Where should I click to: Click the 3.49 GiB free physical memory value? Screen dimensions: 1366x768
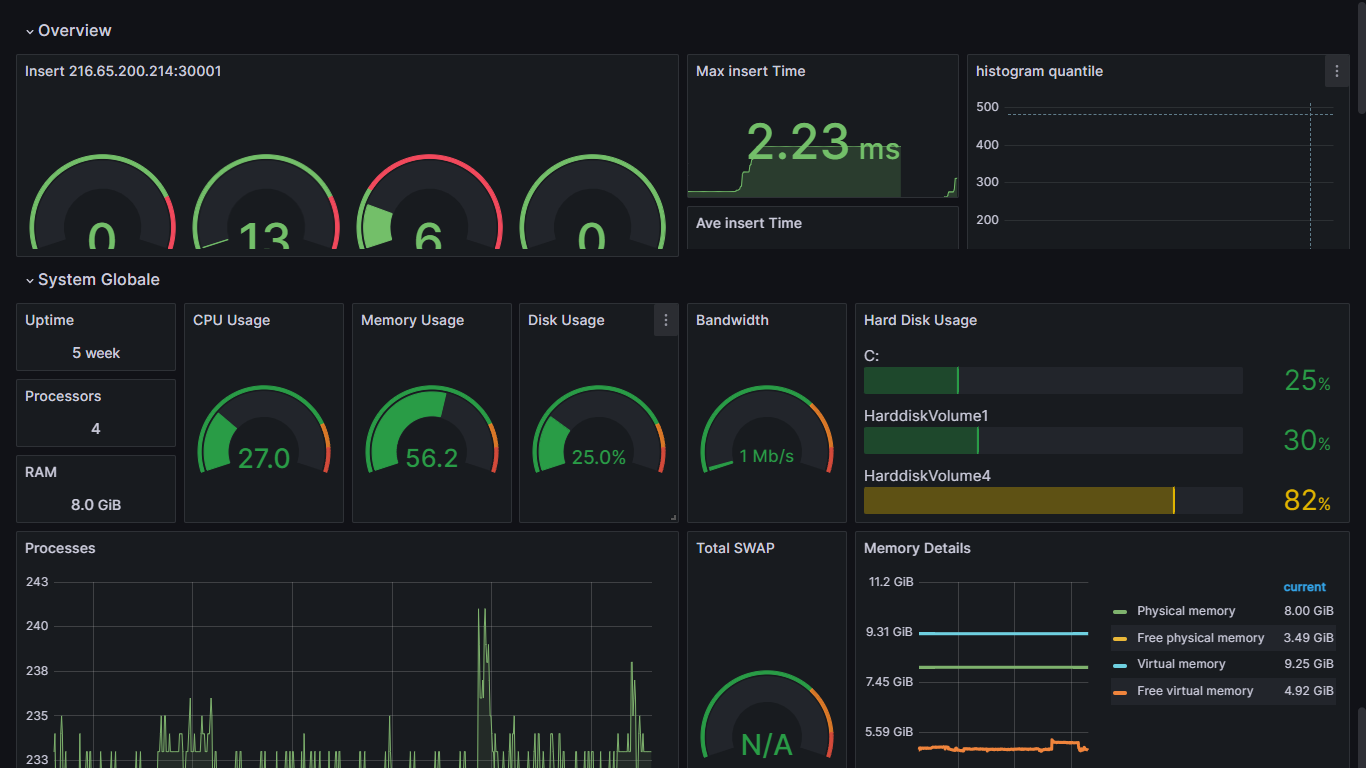[x=1309, y=638]
